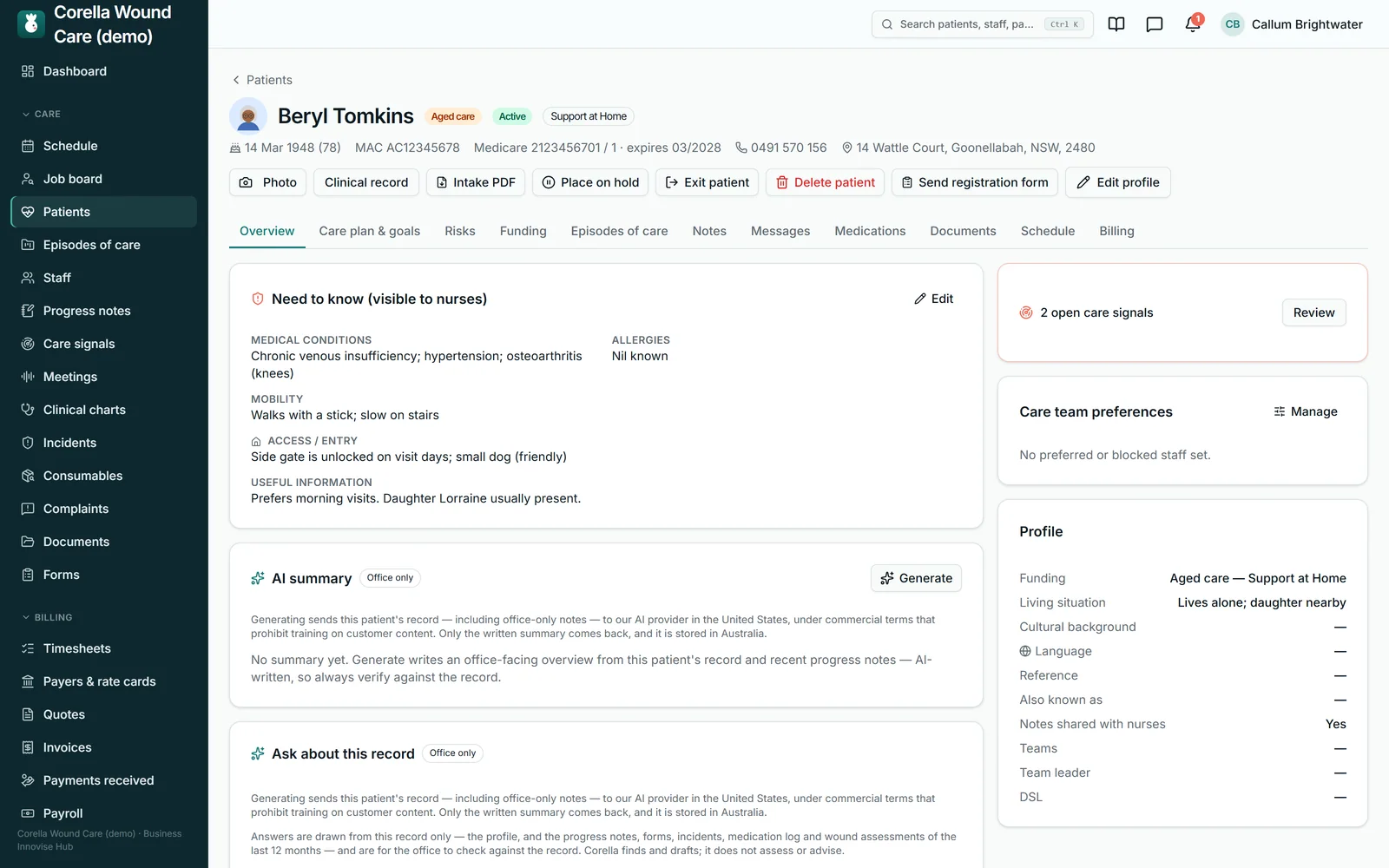Collapse the BILLING sidebar section
Image resolution: width=1389 pixels, height=868 pixels.
point(47,617)
